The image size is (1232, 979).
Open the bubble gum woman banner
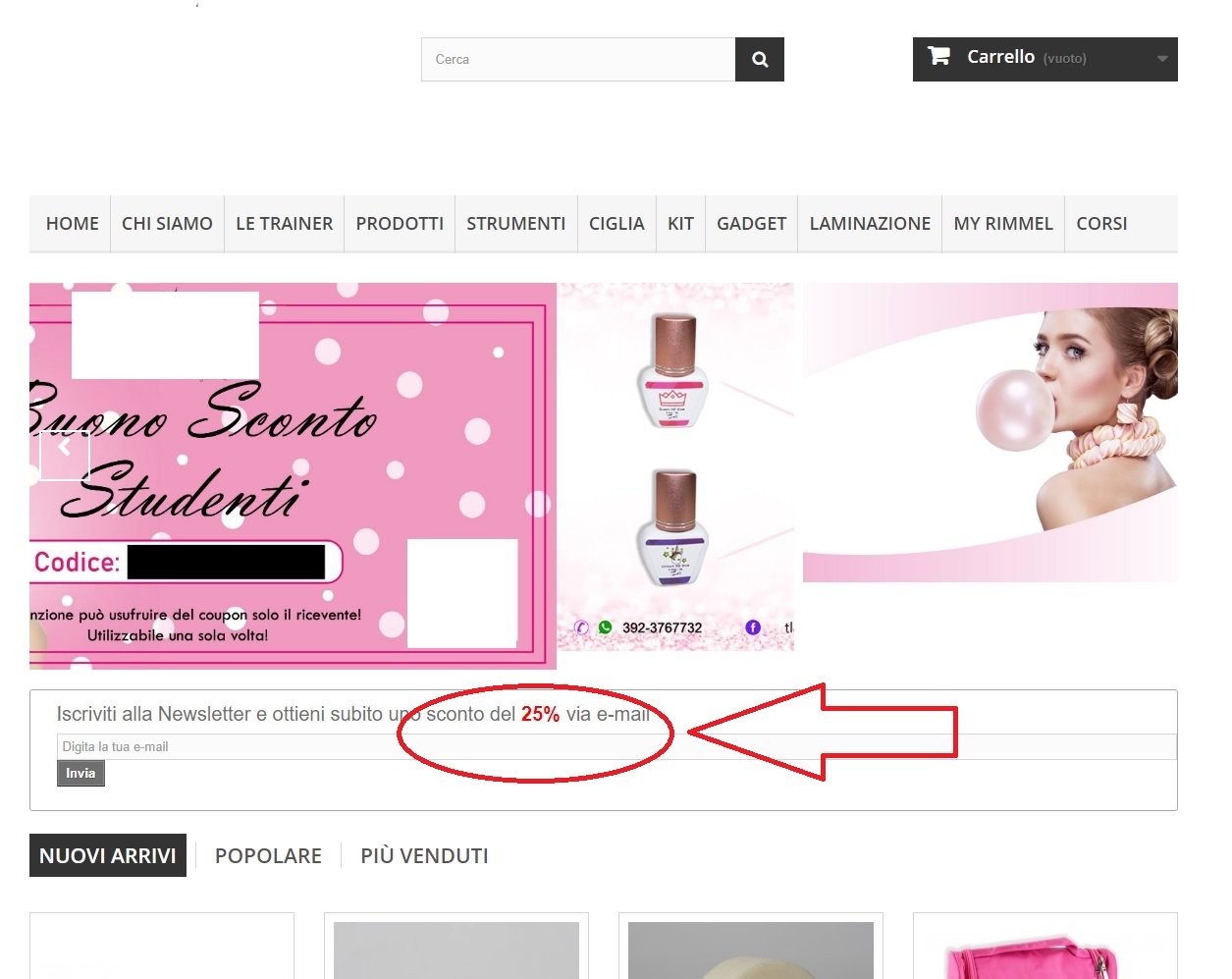(x=991, y=433)
